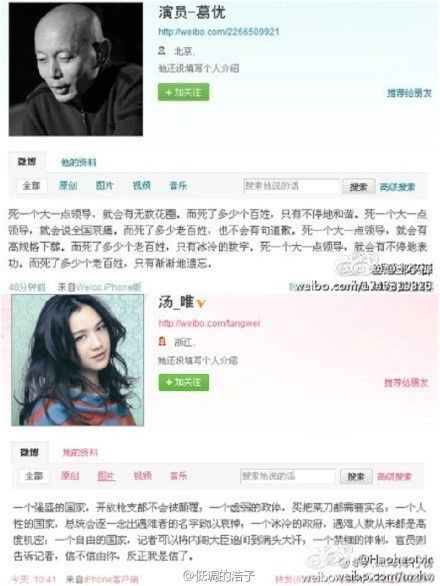Open the weibo.com/tangwei profile link
Image resolution: width=440 pixels, height=586 pixels.
click(209, 323)
